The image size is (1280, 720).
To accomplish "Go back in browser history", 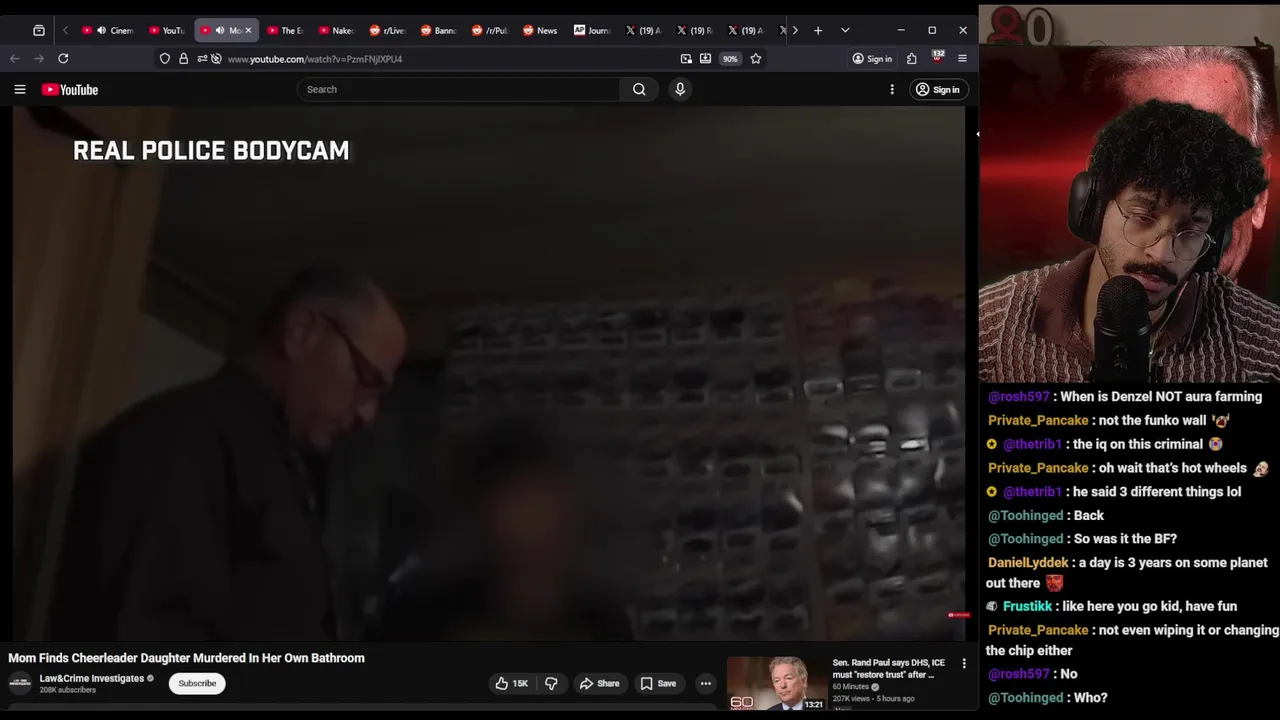I will point(15,59).
